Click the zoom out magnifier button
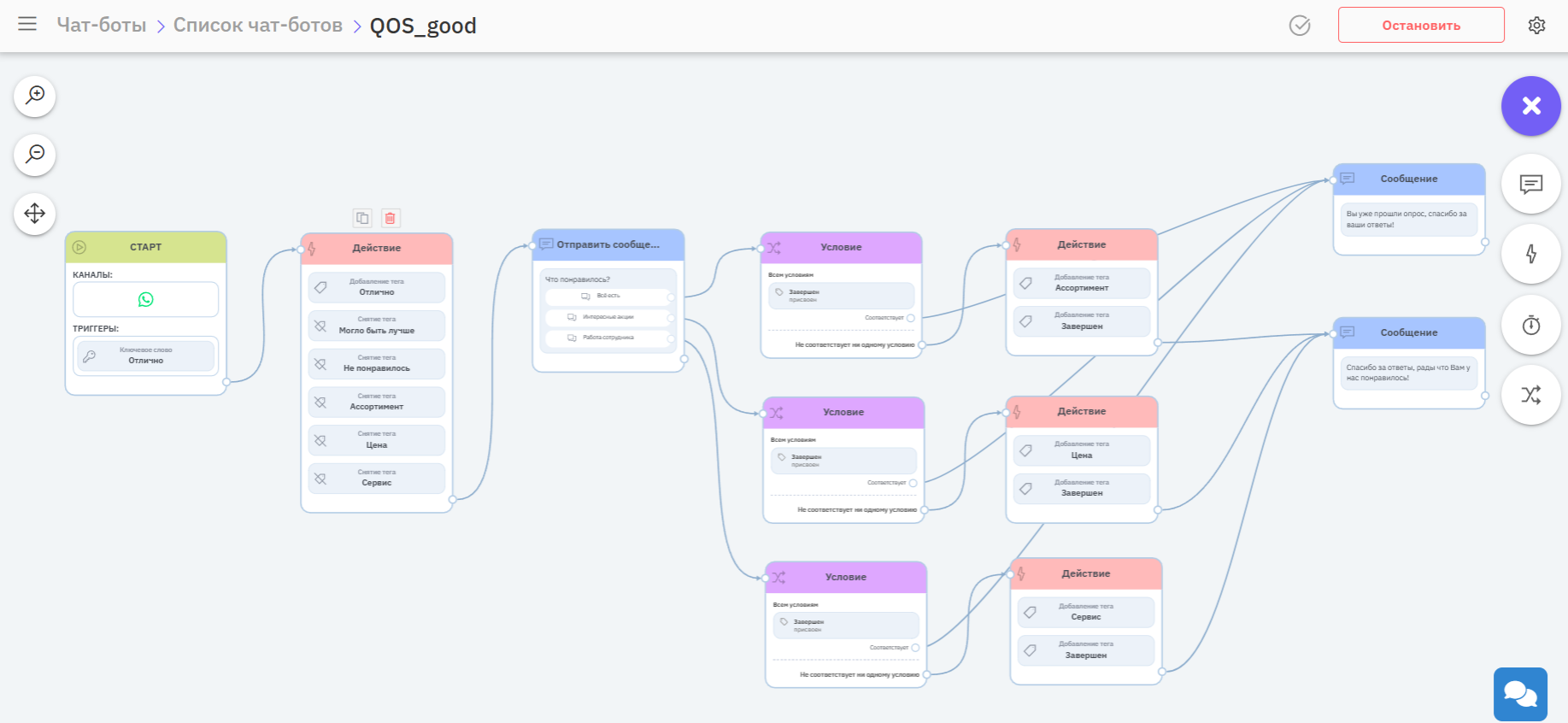The height and width of the screenshot is (723, 1568). (35, 155)
